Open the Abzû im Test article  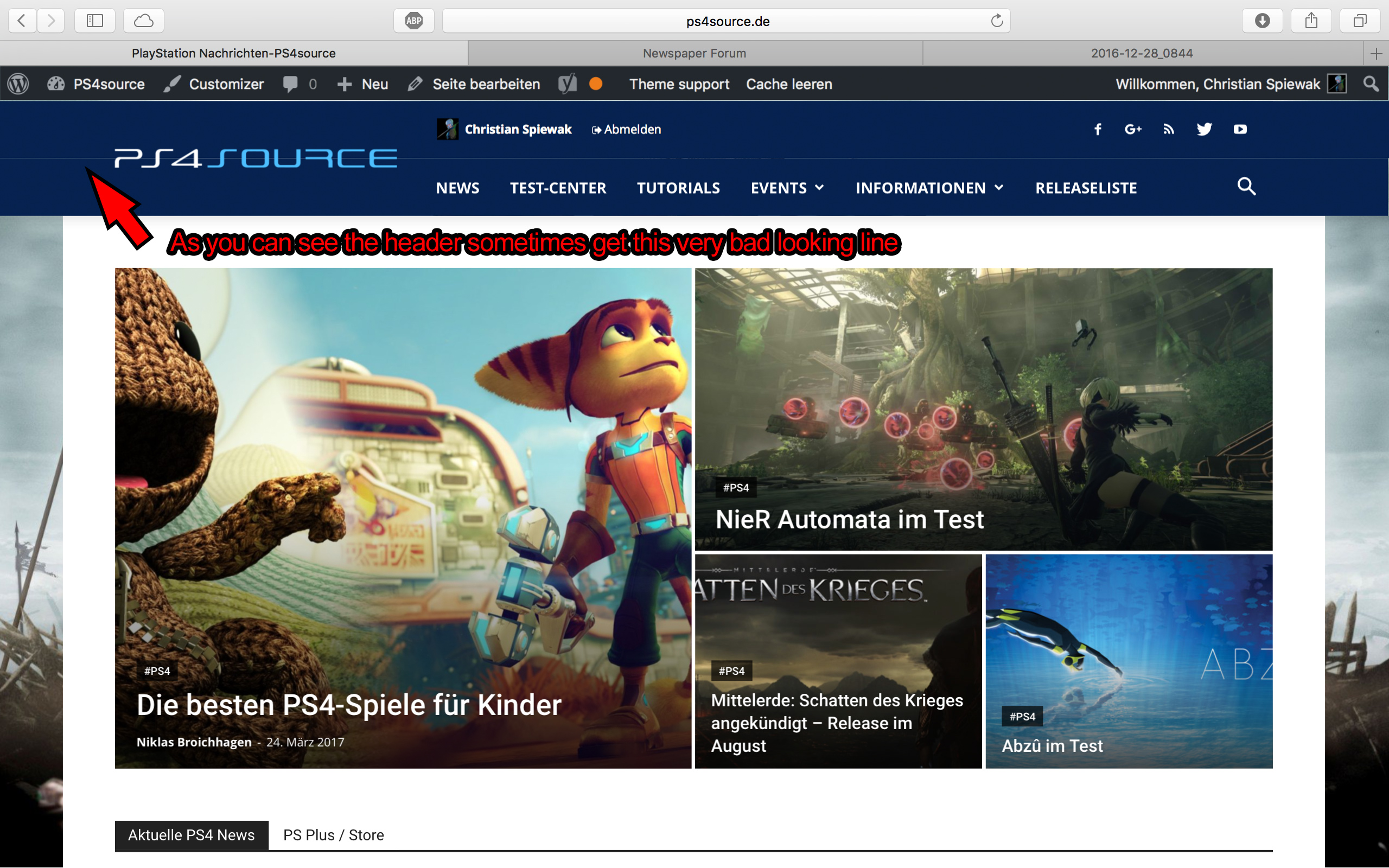pyautogui.click(x=1052, y=746)
